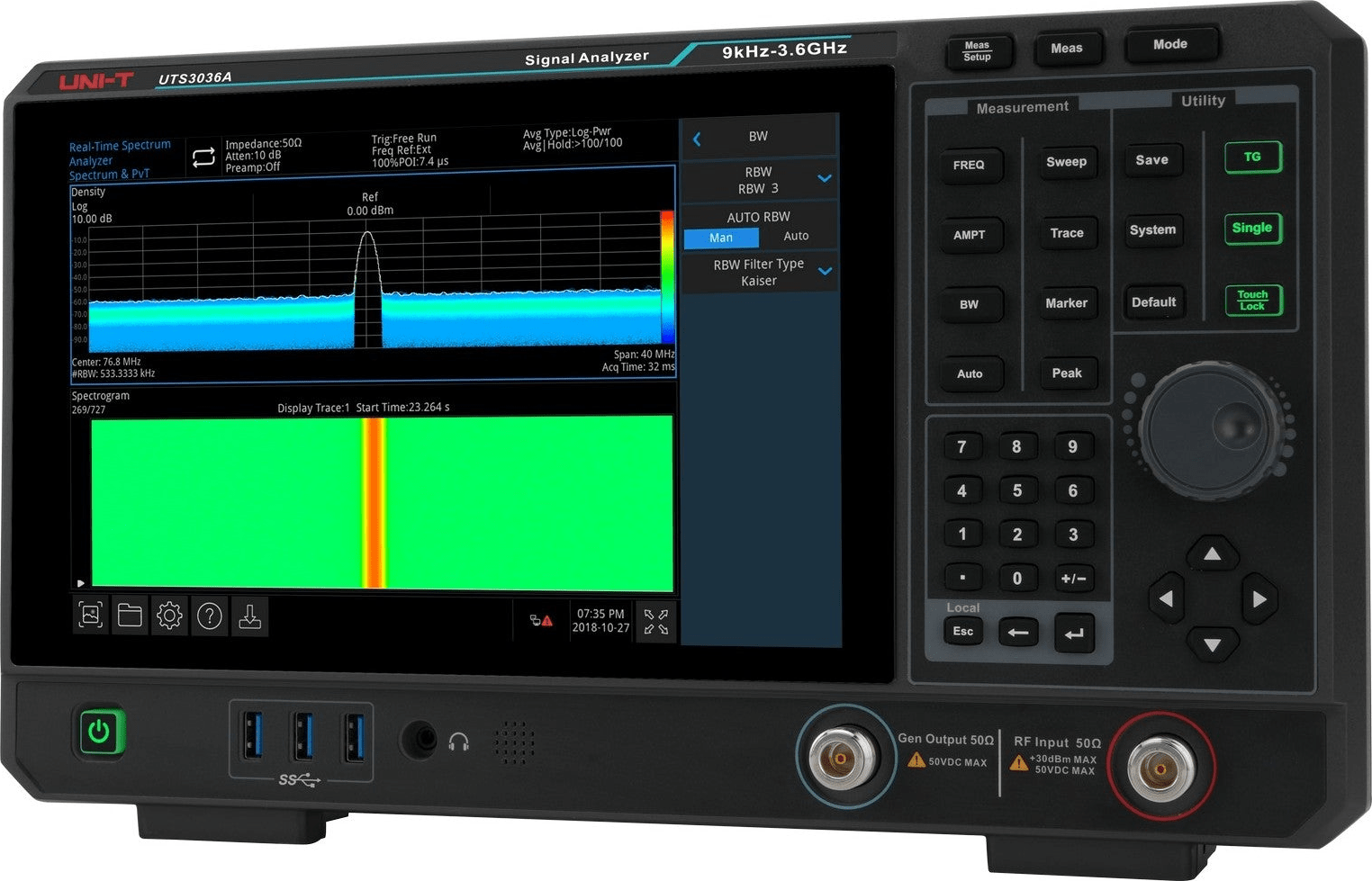The height and width of the screenshot is (881, 1372).
Task: Tap the Span: 40 MHz readout
Action: (x=644, y=355)
